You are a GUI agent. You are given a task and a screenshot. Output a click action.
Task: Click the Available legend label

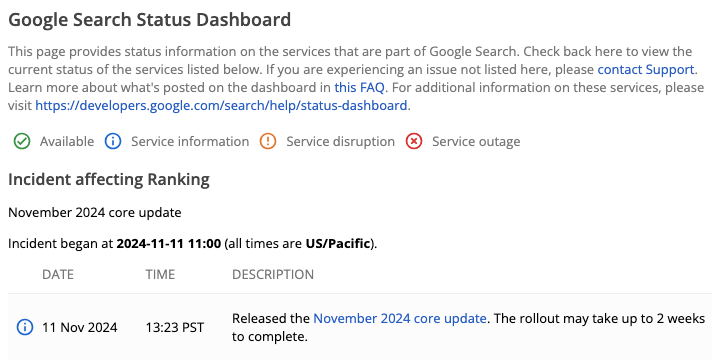point(67,141)
